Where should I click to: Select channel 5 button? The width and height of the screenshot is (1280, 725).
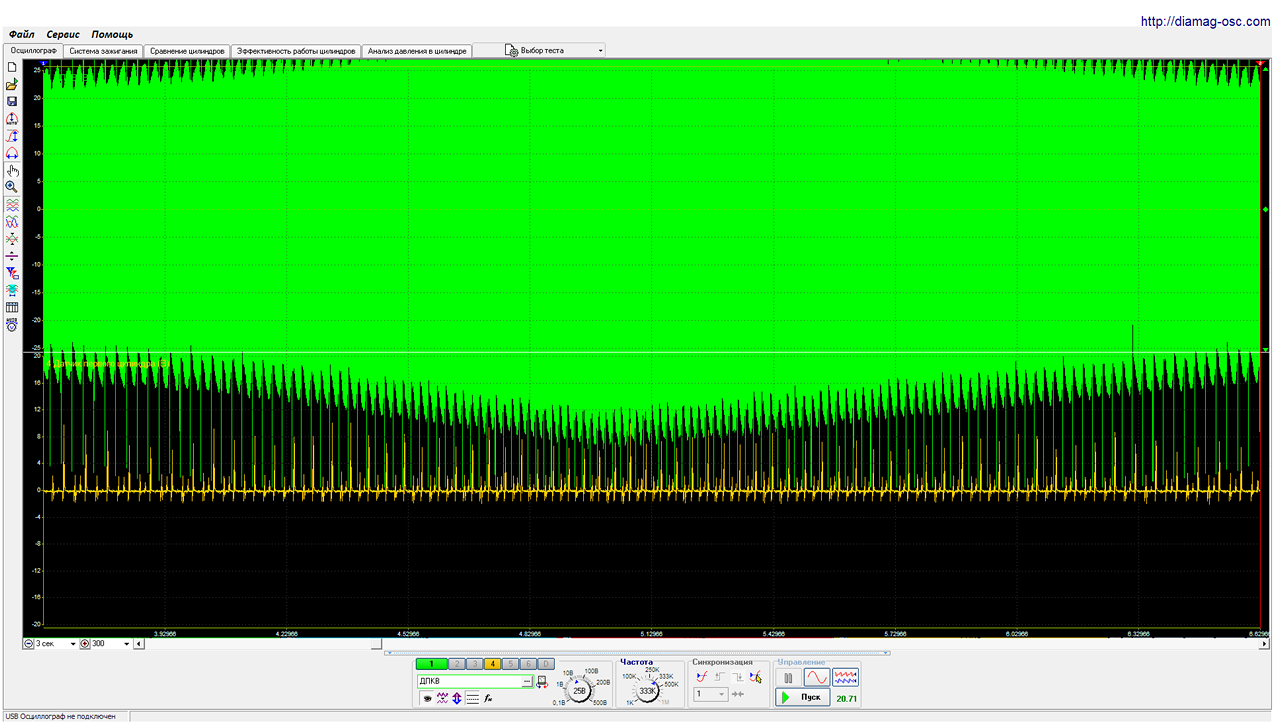[x=511, y=664]
